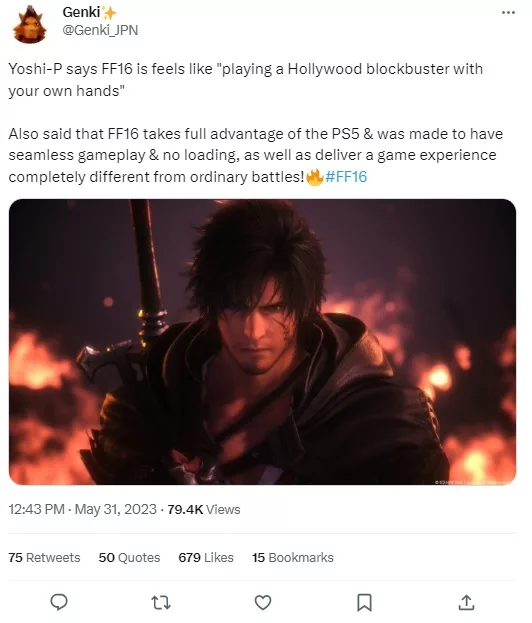The image size is (532, 623).
Task: Click the 12:43 PM May 31, 2023 timestamp
Action: pos(83,509)
